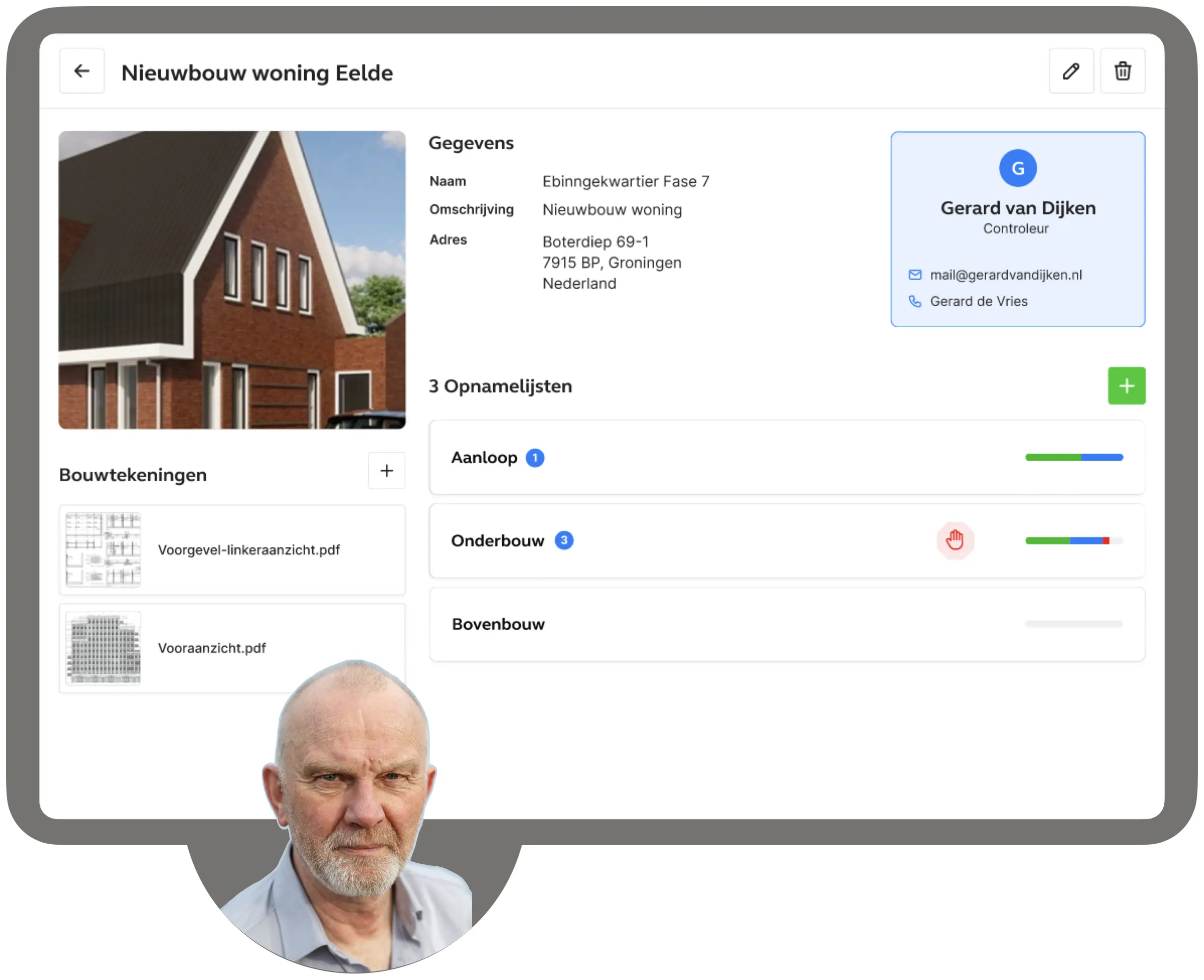Viewport: 1204px width, 980px height.
Task: Add a new opnamelijst with green plus
Action: point(1126,386)
